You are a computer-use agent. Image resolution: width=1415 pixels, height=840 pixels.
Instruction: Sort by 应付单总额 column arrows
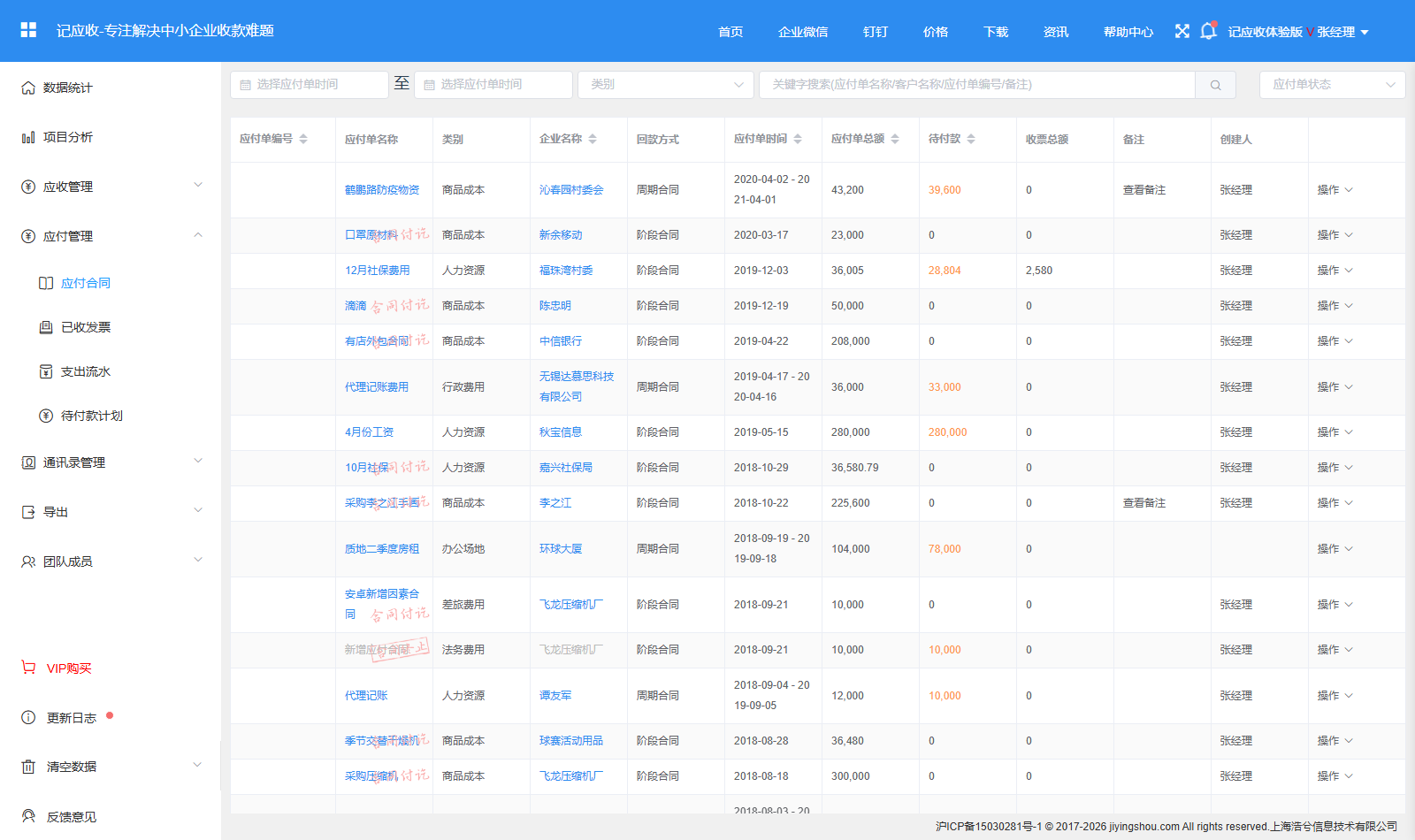[x=895, y=139]
